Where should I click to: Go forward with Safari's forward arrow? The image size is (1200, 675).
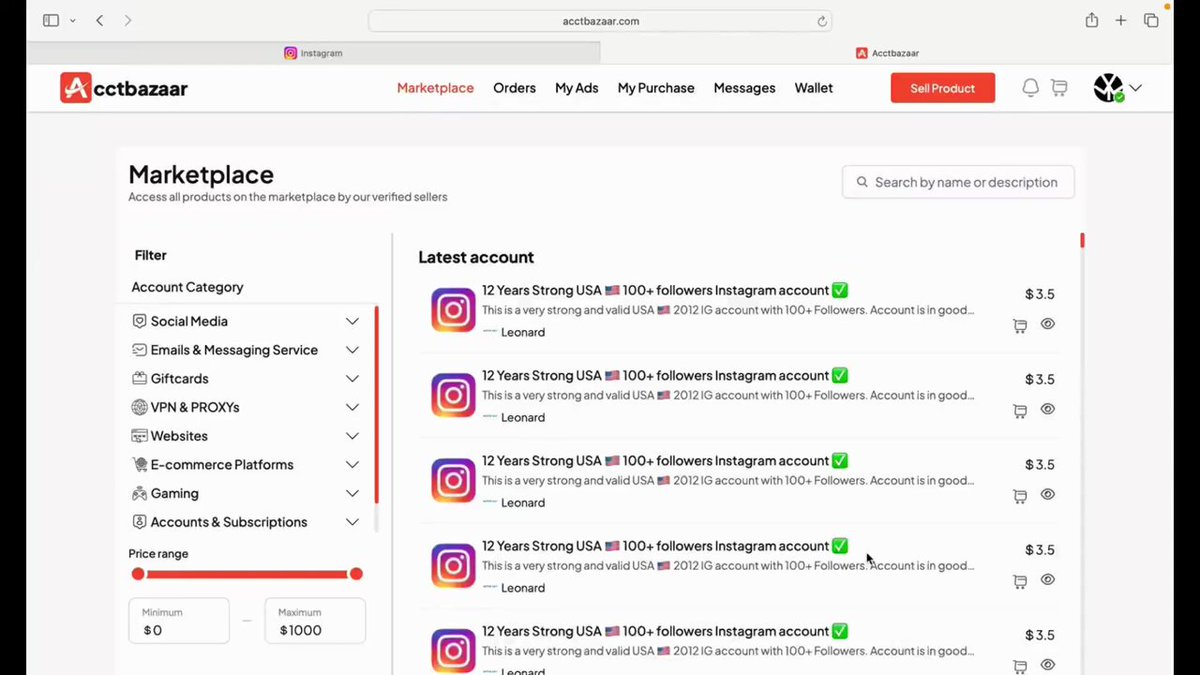127,20
